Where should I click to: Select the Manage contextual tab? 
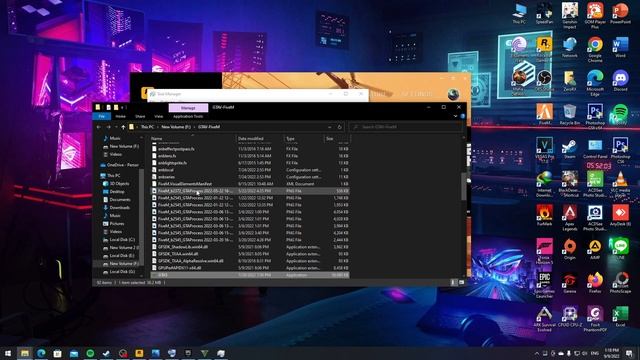pos(188,108)
